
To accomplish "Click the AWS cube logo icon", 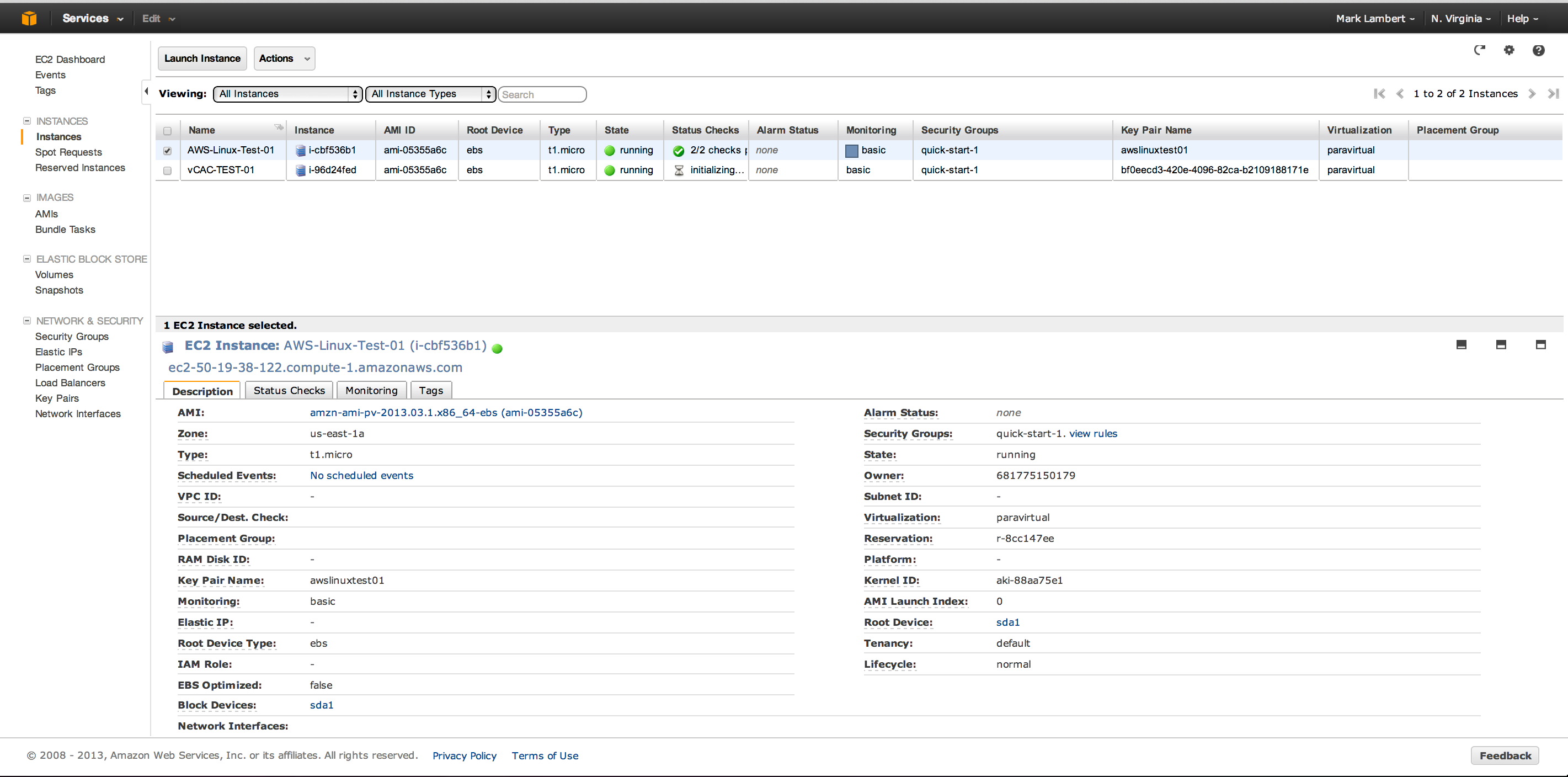I will 29,18.
